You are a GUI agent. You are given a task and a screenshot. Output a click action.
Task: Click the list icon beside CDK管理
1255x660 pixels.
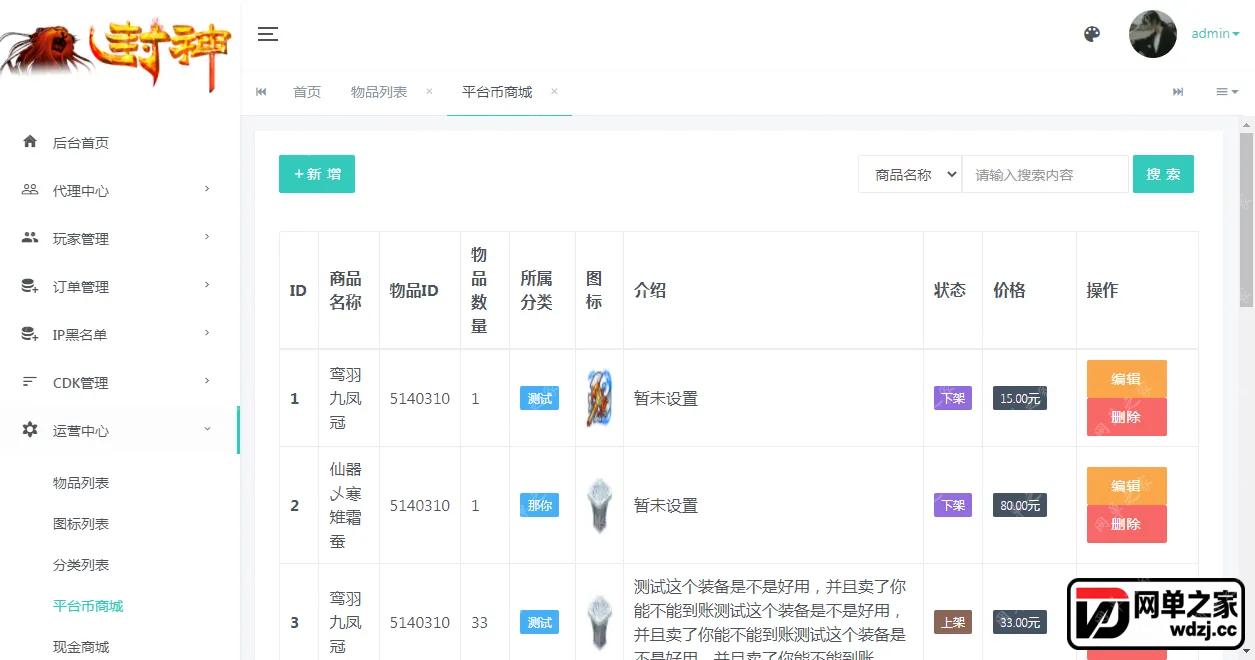click(30, 382)
